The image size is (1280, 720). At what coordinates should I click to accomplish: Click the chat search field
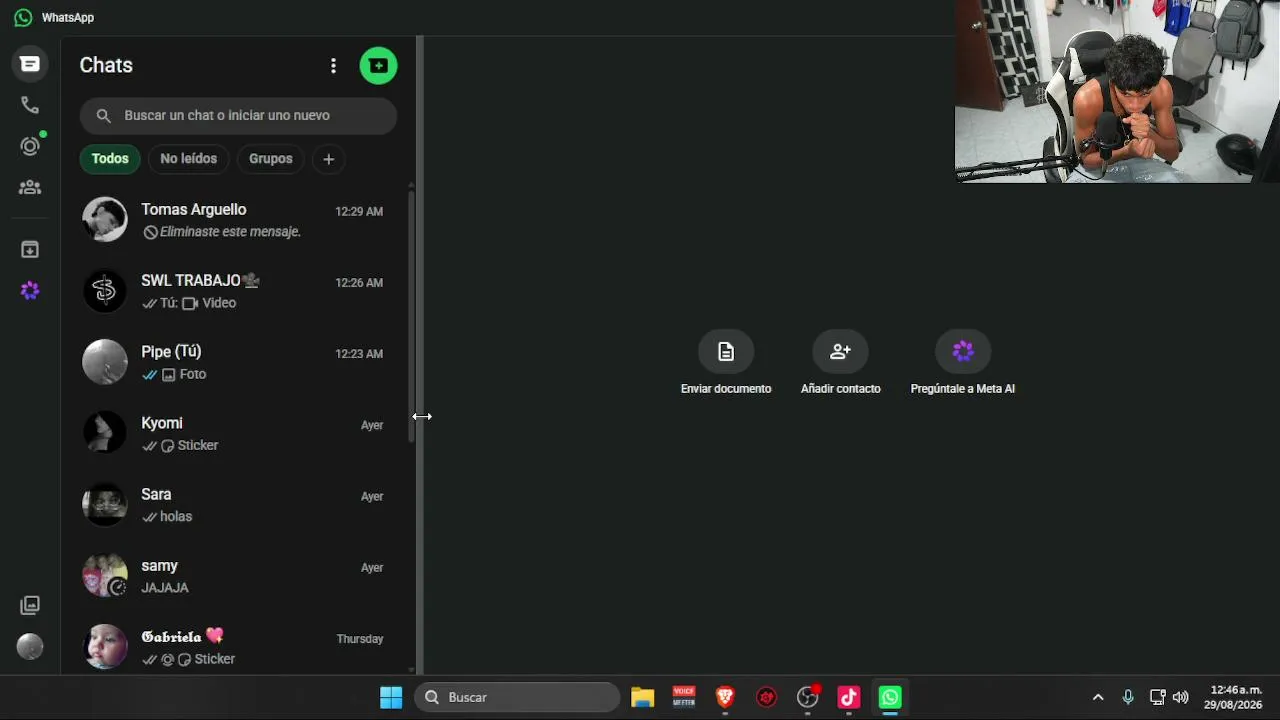238,115
